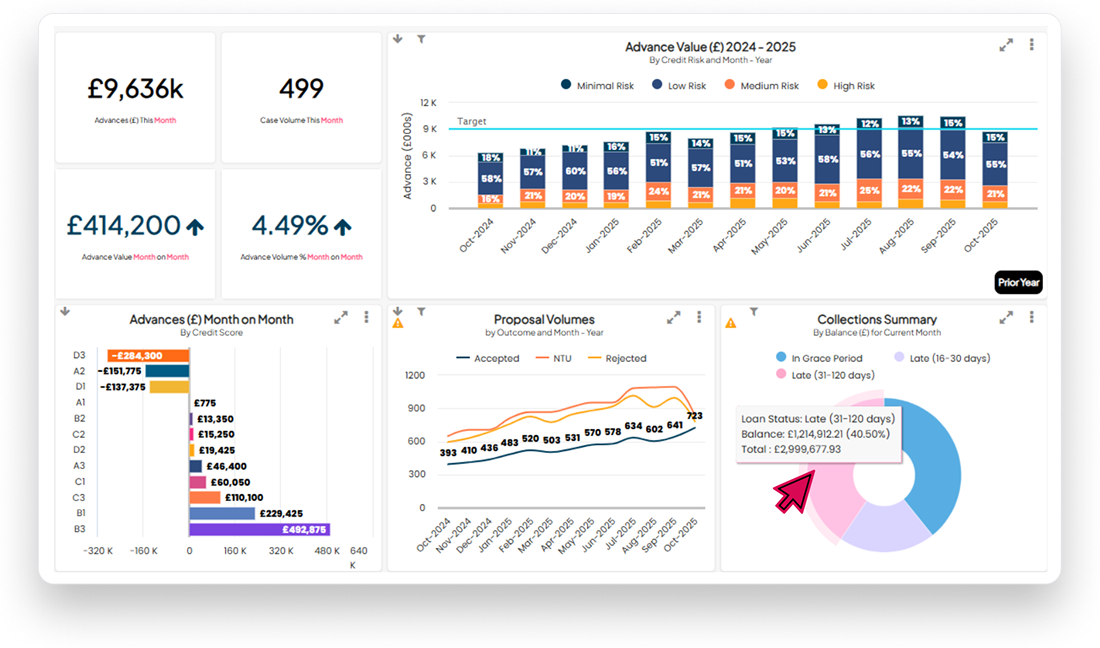
Task: Click the filter icon on Advance Value chart
Action: click(x=422, y=39)
